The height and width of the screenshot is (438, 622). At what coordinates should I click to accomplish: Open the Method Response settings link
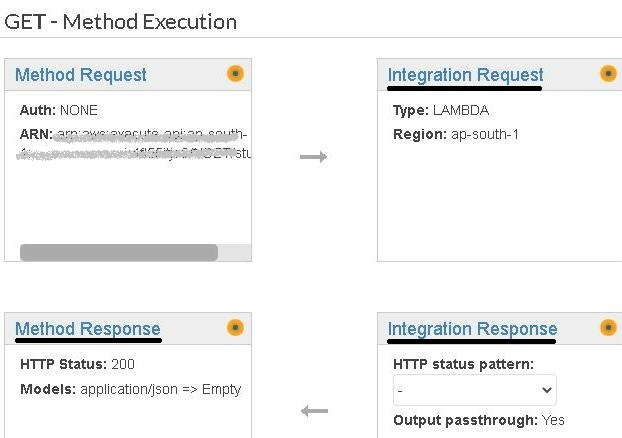click(x=88, y=329)
